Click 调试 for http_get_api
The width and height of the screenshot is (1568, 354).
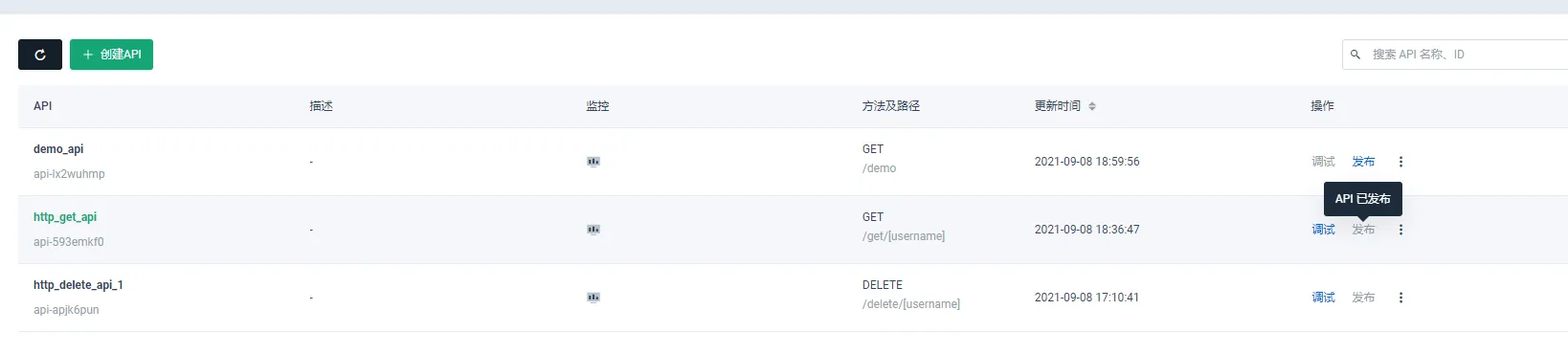click(1323, 230)
